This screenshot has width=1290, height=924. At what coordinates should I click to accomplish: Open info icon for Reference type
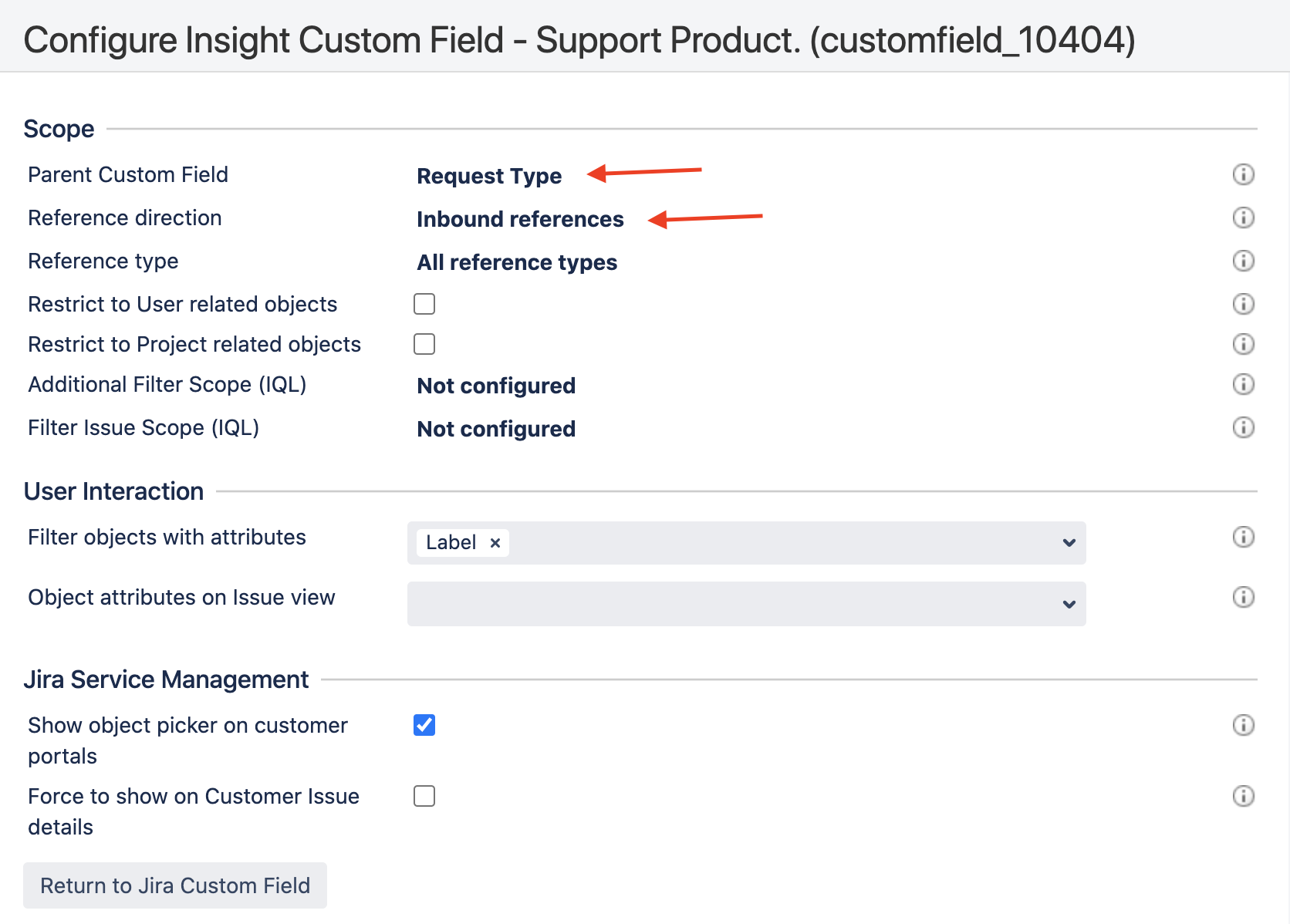point(1243,261)
